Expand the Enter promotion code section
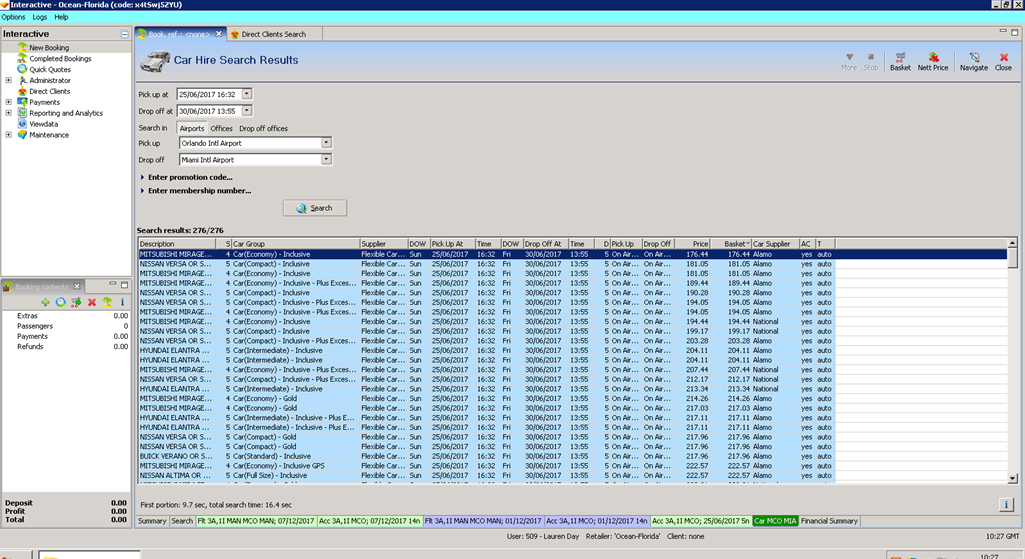Image resolution: width=1025 pixels, height=559 pixels. click(x=189, y=177)
